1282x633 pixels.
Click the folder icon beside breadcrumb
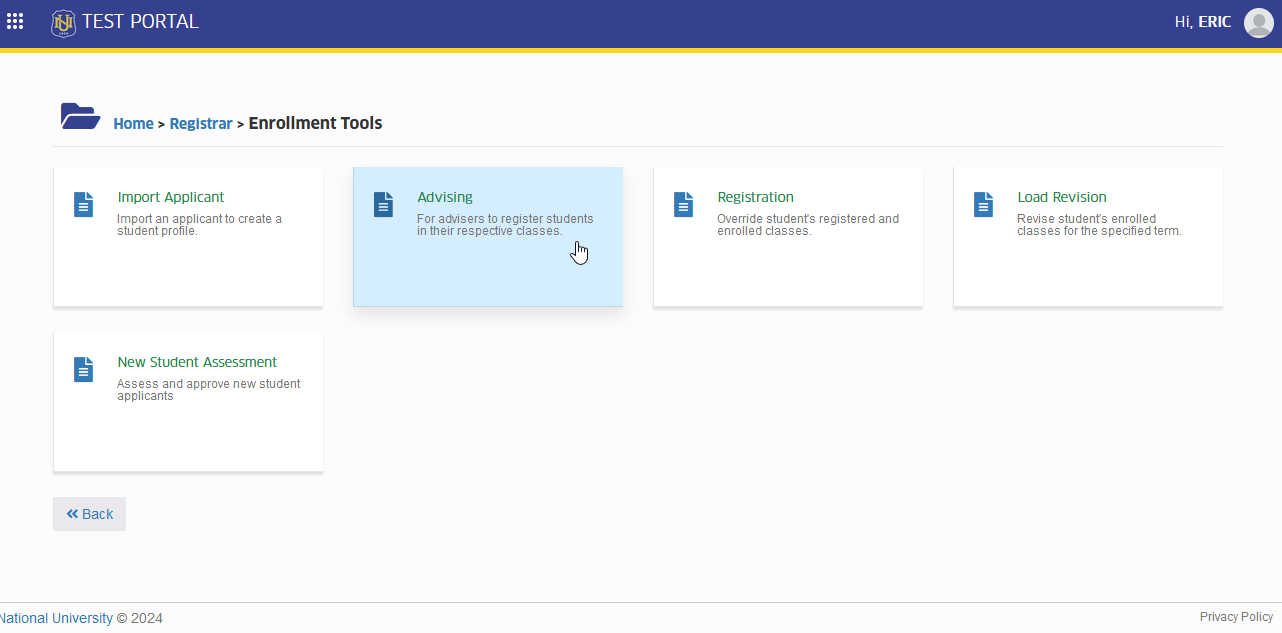pos(80,116)
